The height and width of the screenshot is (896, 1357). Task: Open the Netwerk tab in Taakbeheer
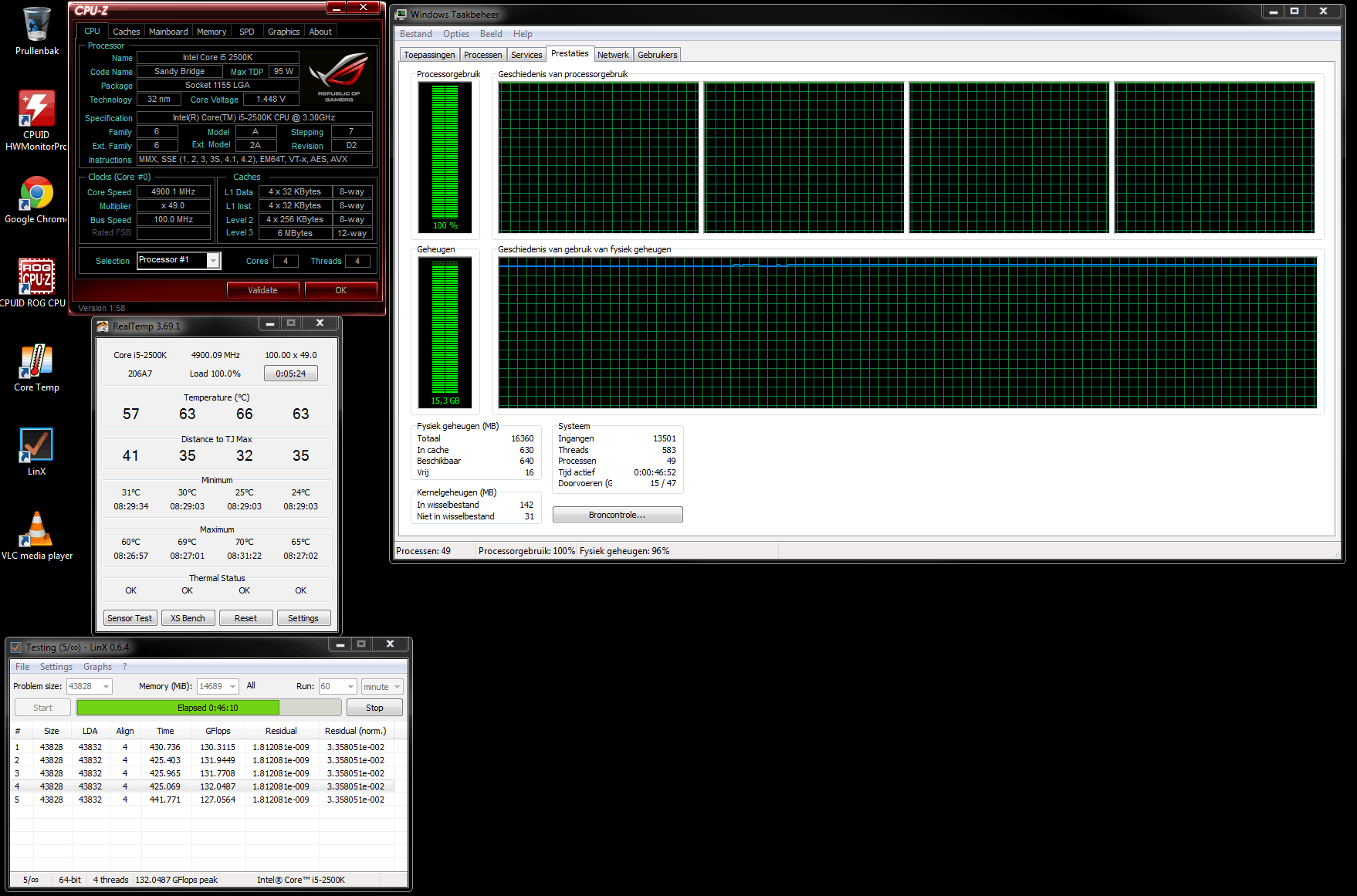(x=613, y=55)
